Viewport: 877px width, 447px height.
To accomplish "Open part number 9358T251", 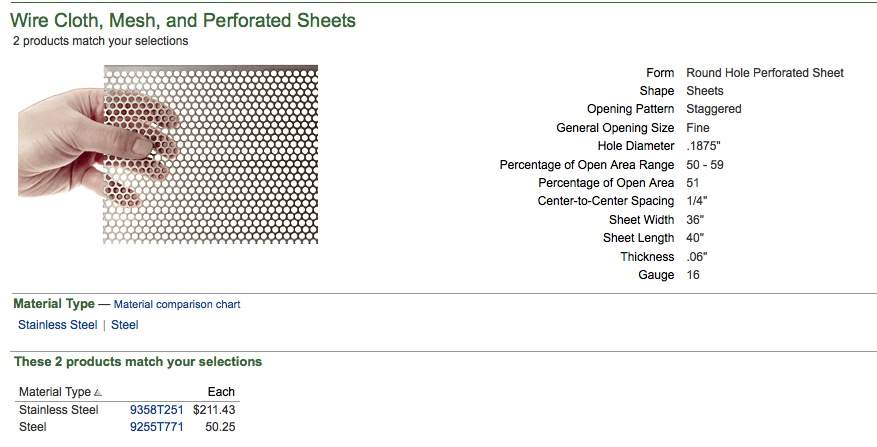I will pyautogui.click(x=157, y=410).
